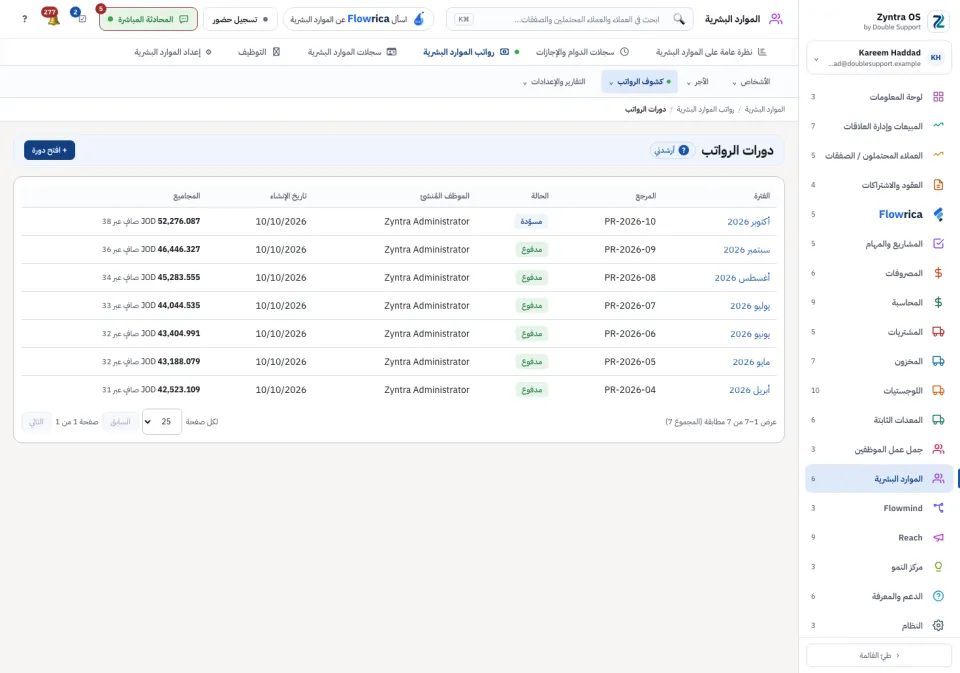Open the Leads / Deals sidebar icon
This screenshot has height=673, width=960.
938,155
